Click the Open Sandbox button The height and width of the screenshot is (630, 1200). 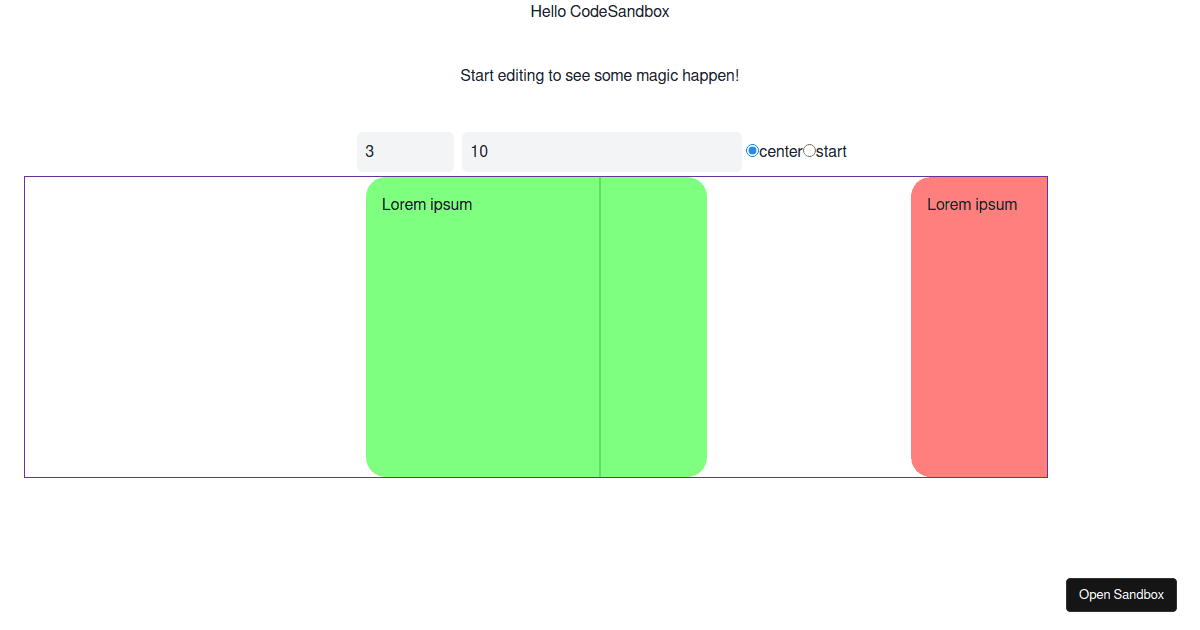[1121, 594]
